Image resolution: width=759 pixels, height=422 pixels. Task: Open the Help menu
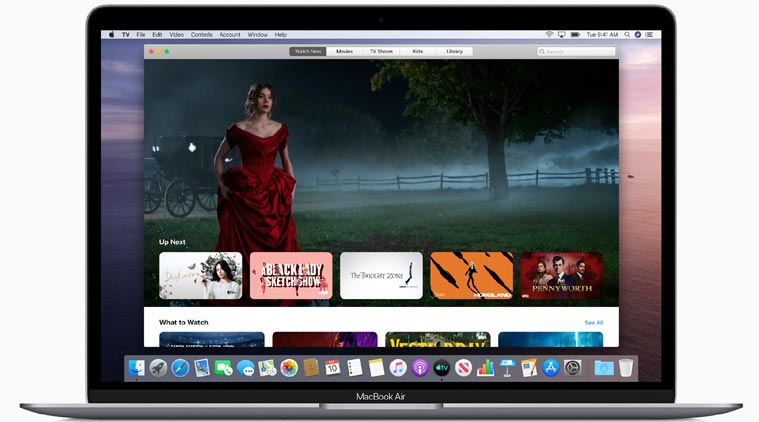281,35
